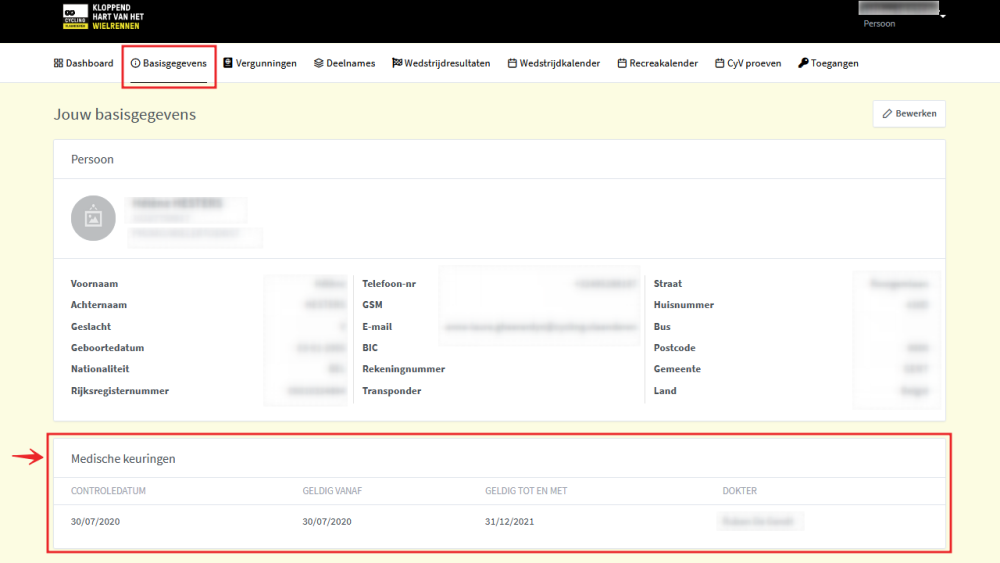1000x563 pixels.
Task: Click the 'Rekeningnummer' field label
Action: [404, 369]
